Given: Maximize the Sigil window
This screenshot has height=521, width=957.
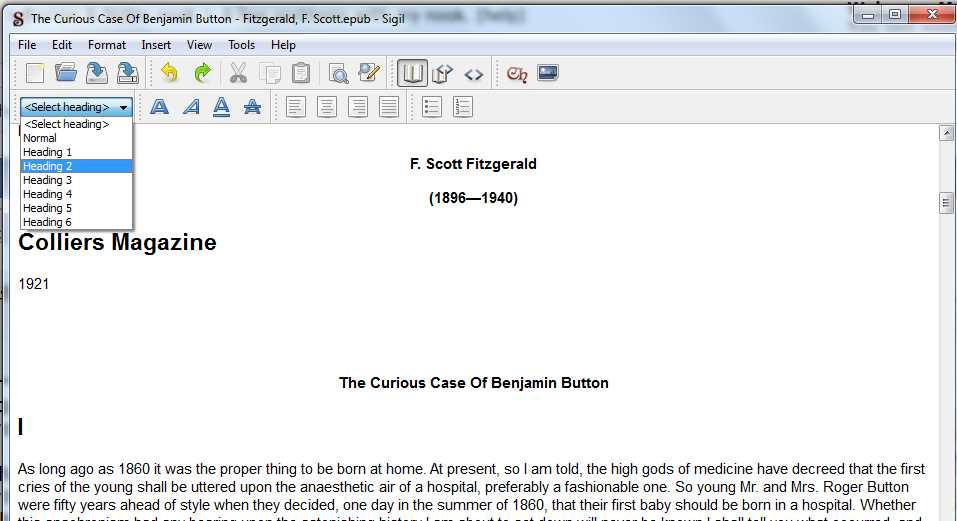Looking at the screenshot, I should click(x=895, y=15).
